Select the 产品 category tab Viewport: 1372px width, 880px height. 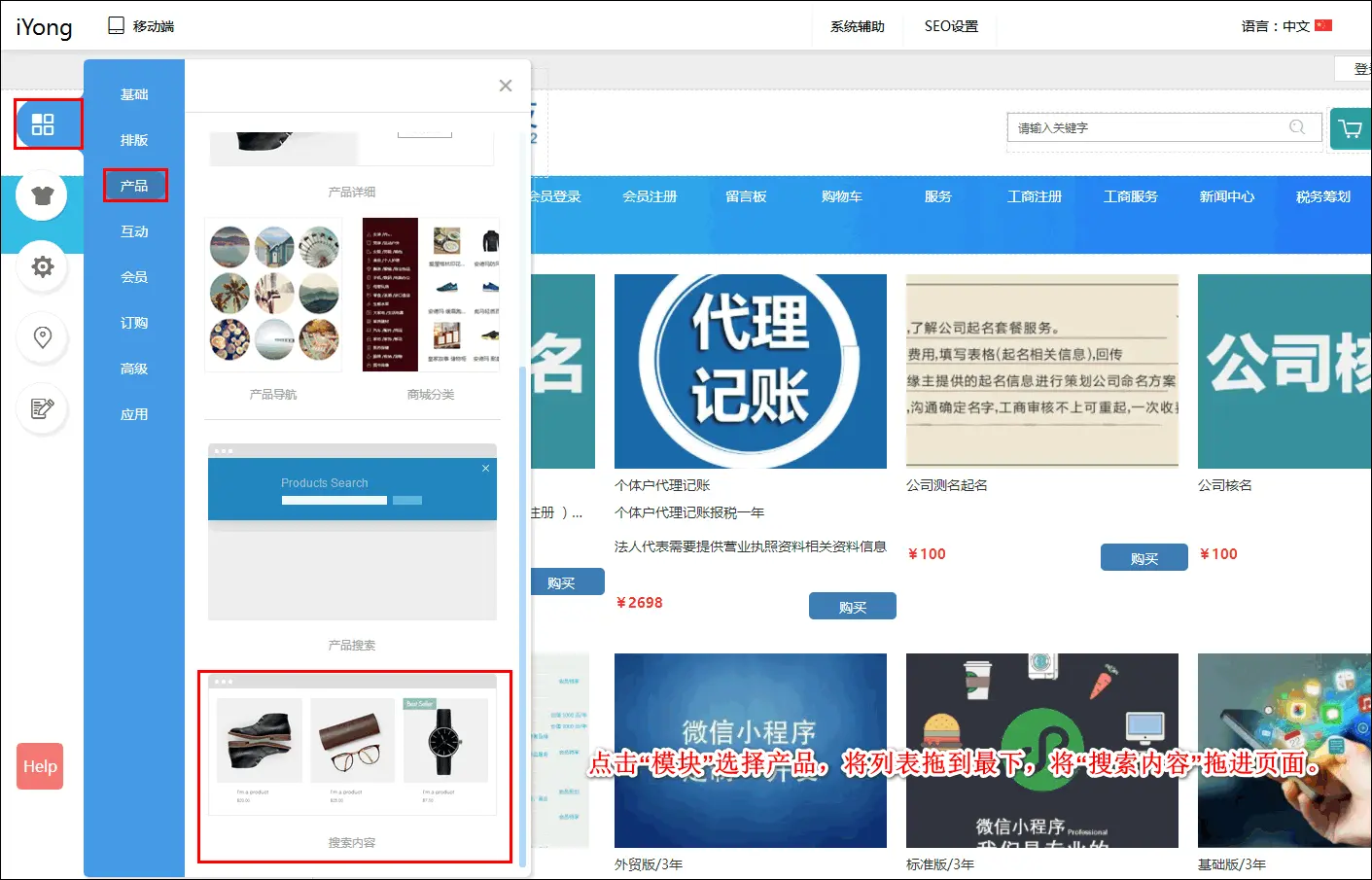(134, 186)
